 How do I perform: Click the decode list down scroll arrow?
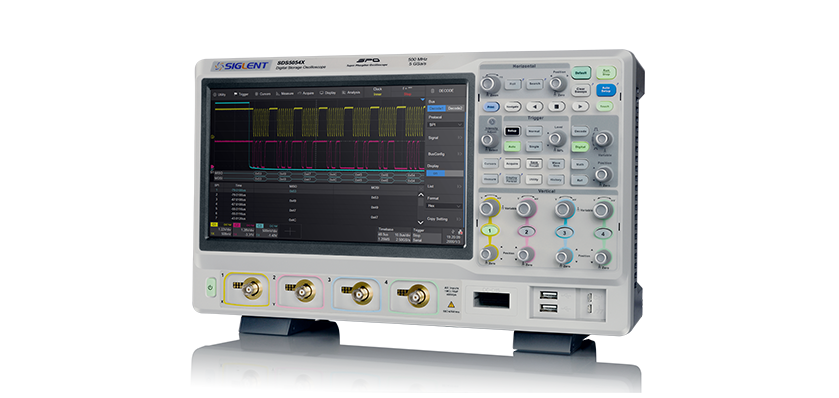click(421, 222)
